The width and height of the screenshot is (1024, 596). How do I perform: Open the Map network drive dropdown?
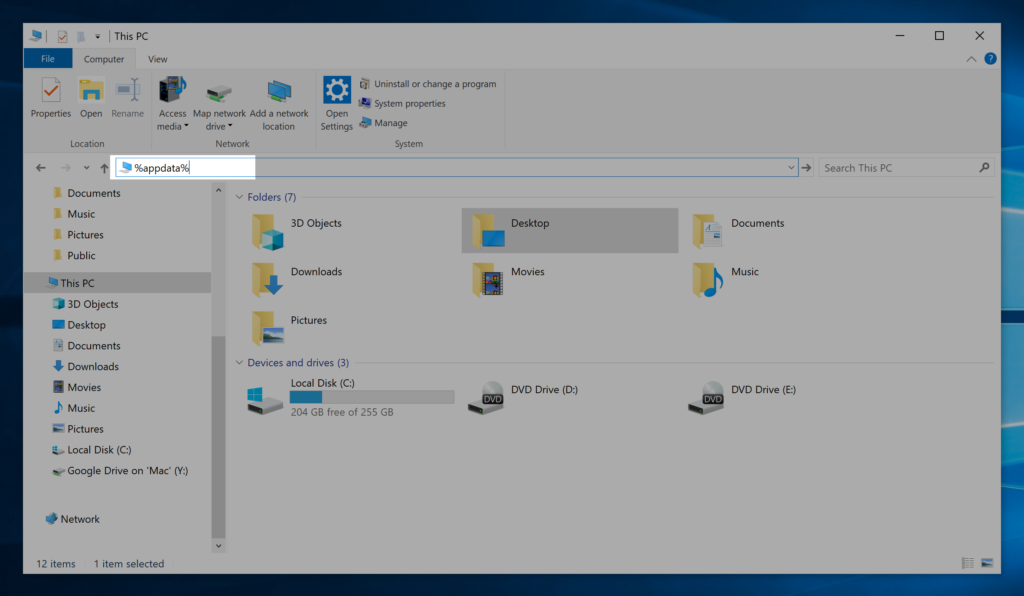(x=219, y=104)
